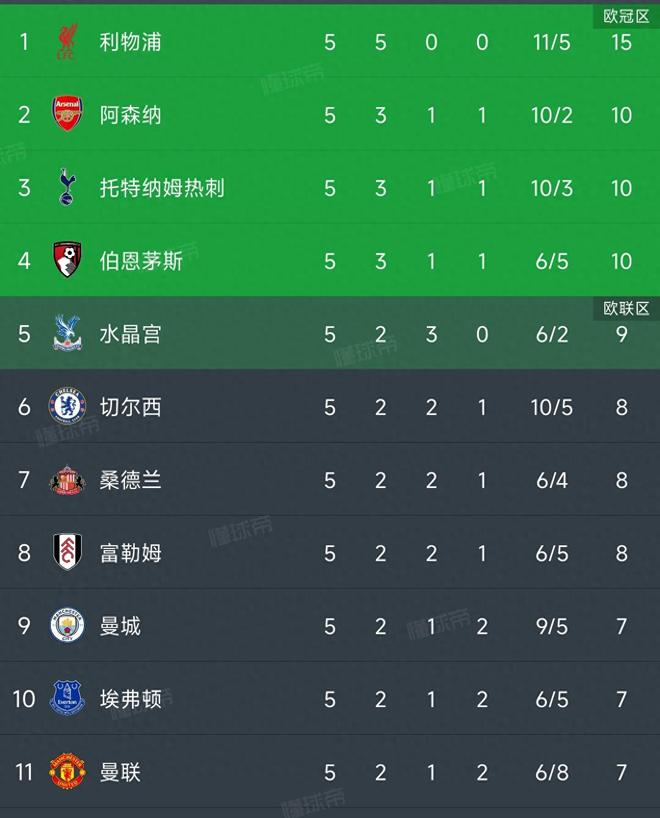Click the Arsenal cannon crest

pos(66,115)
